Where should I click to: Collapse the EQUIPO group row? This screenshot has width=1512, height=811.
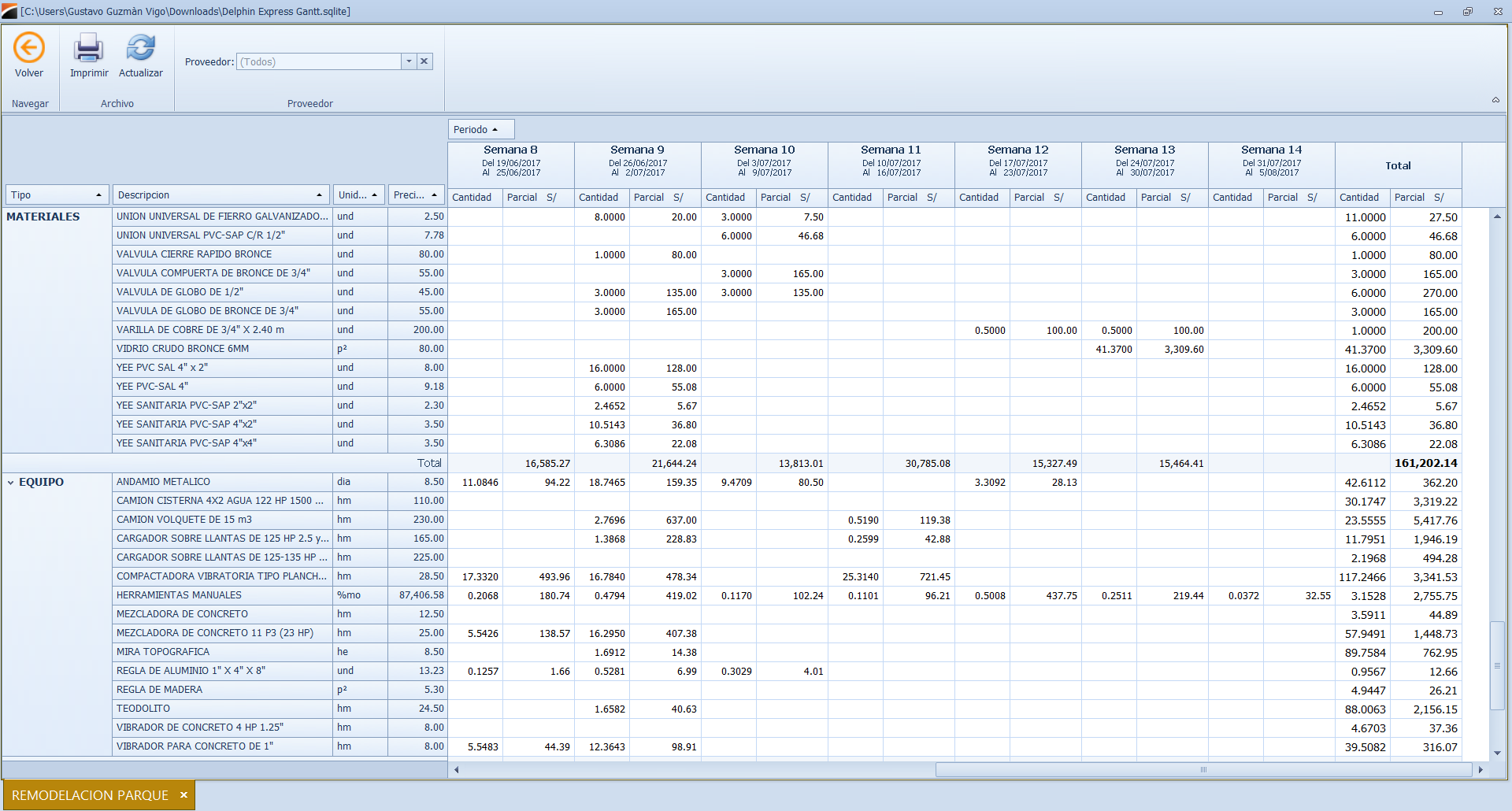pos(11,483)
